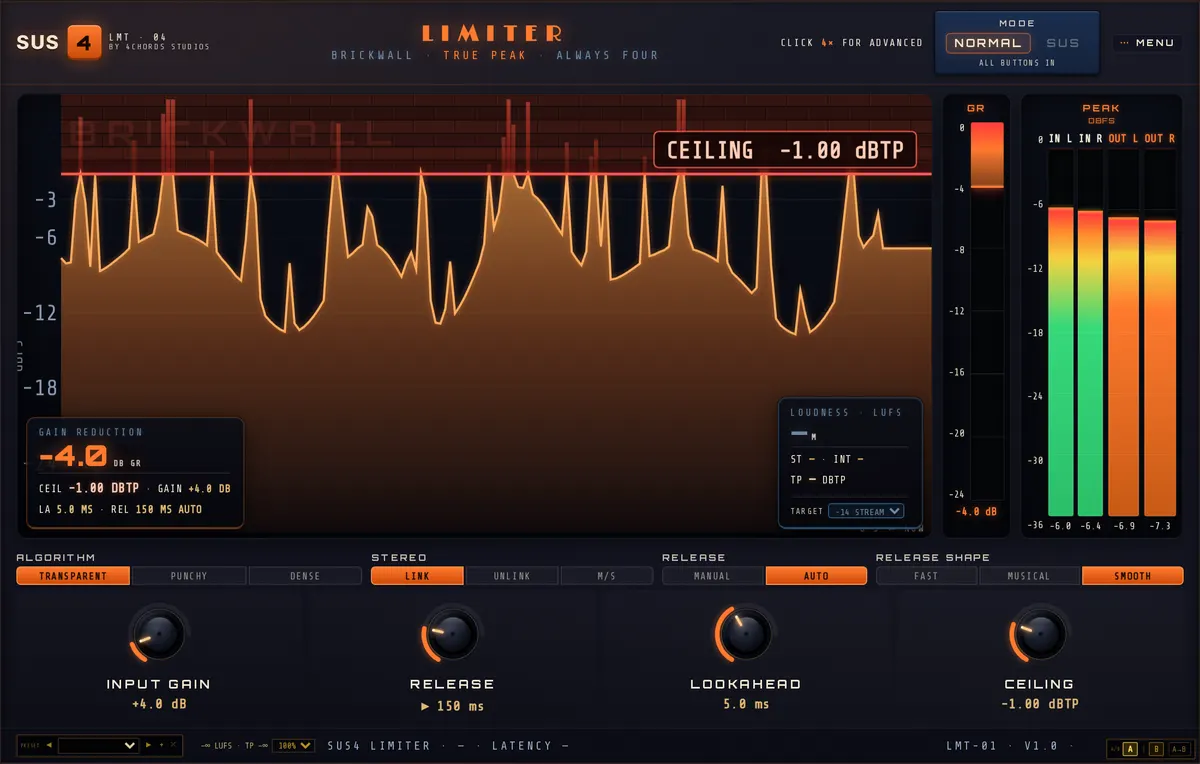
Task: Go to the next preset with right arrow
Action: pos(148,745)
